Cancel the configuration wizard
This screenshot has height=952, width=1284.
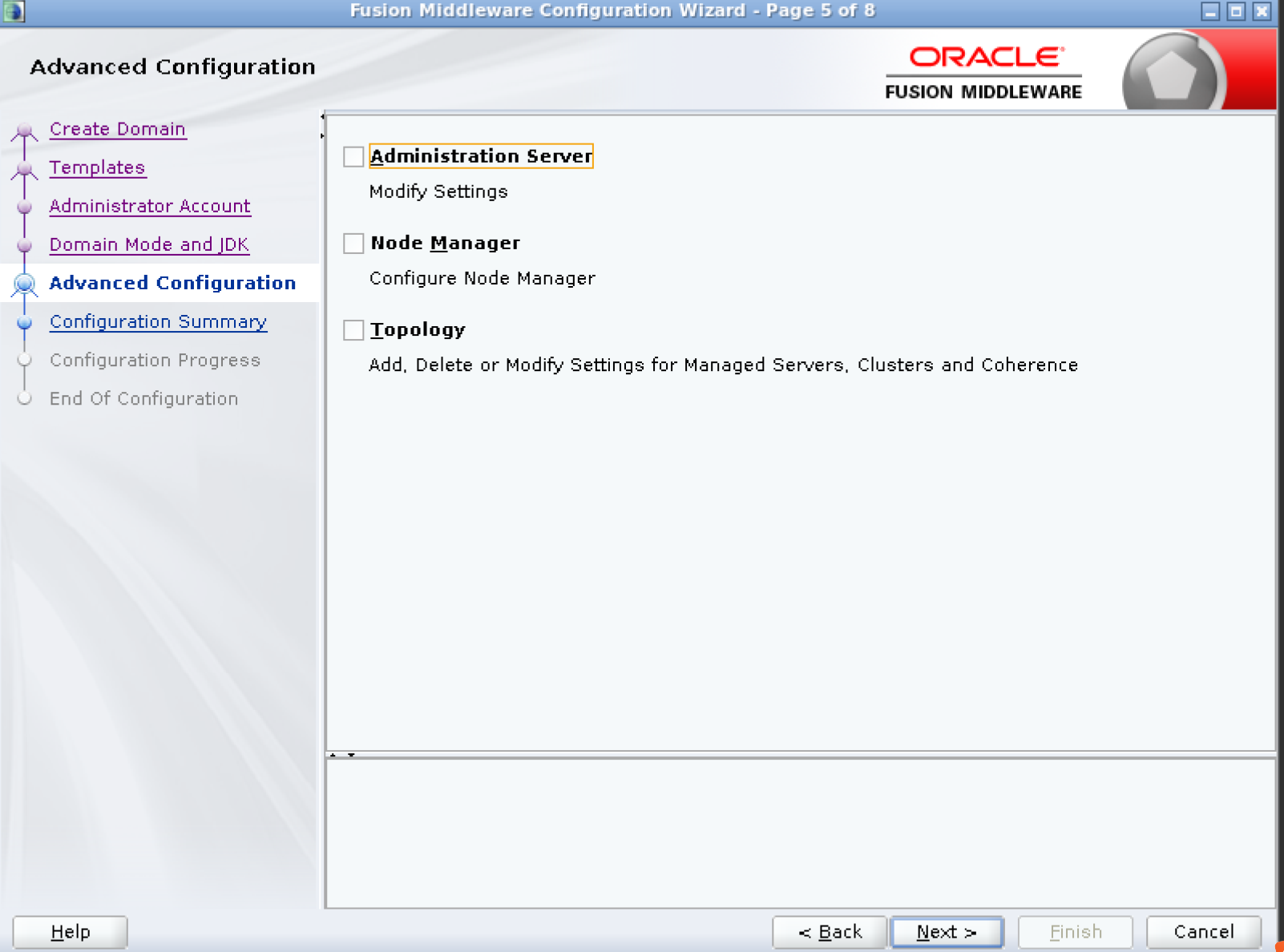(x=1204, y=932)
